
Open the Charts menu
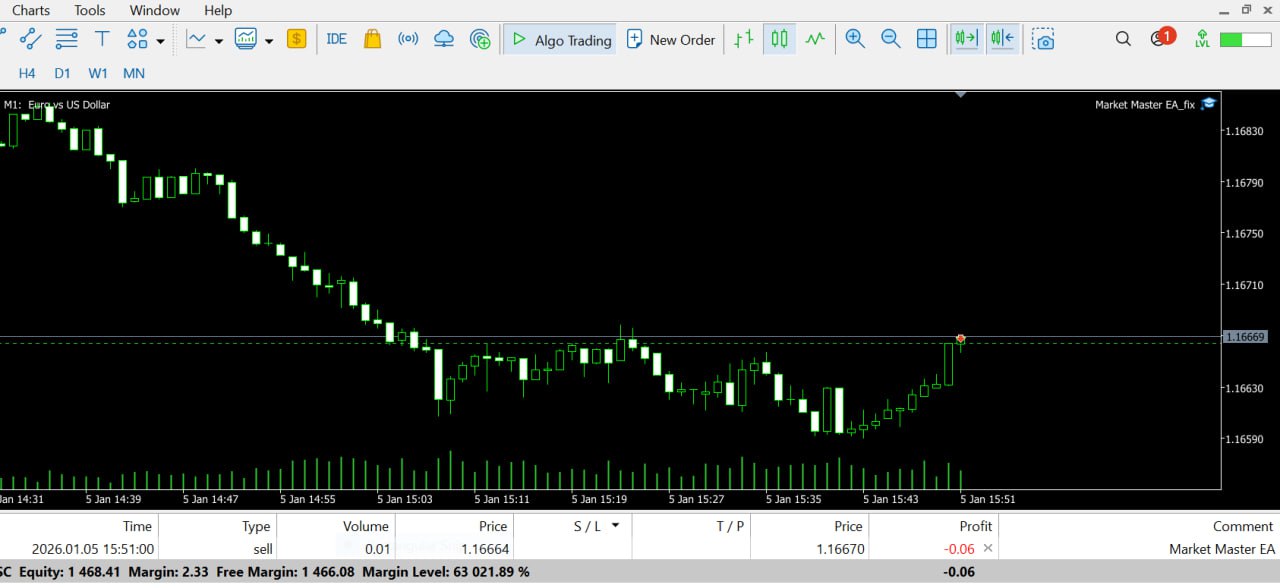(x=31, y=10)
